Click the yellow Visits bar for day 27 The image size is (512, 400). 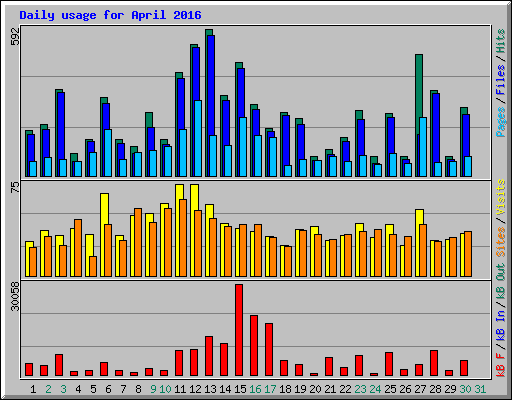click(x=420, y=217)
